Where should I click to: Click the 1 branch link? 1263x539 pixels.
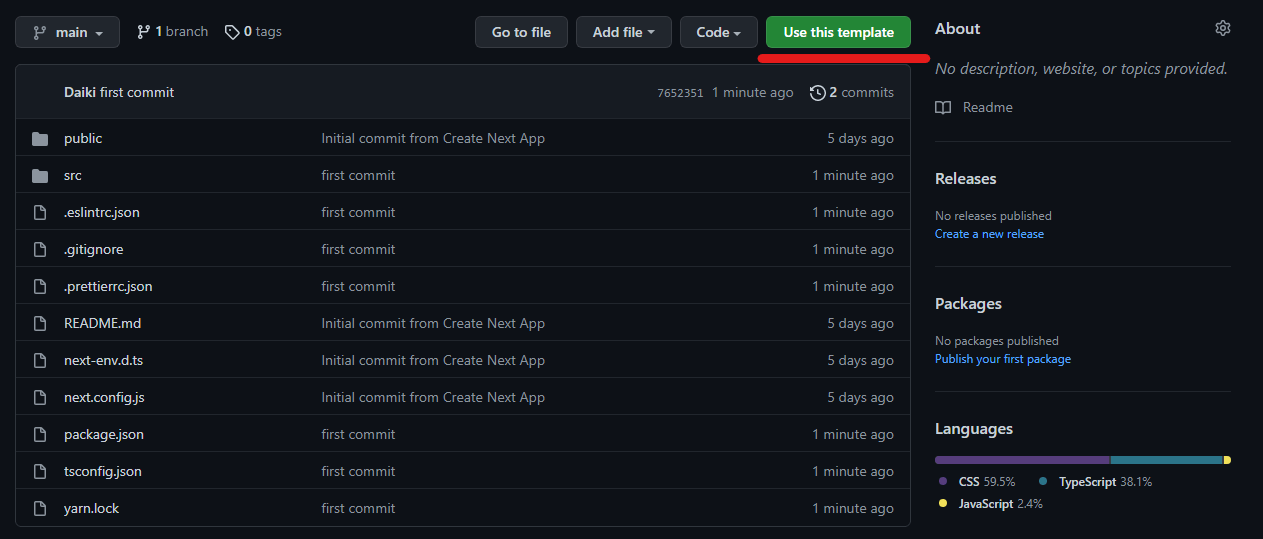coord(172,32)
